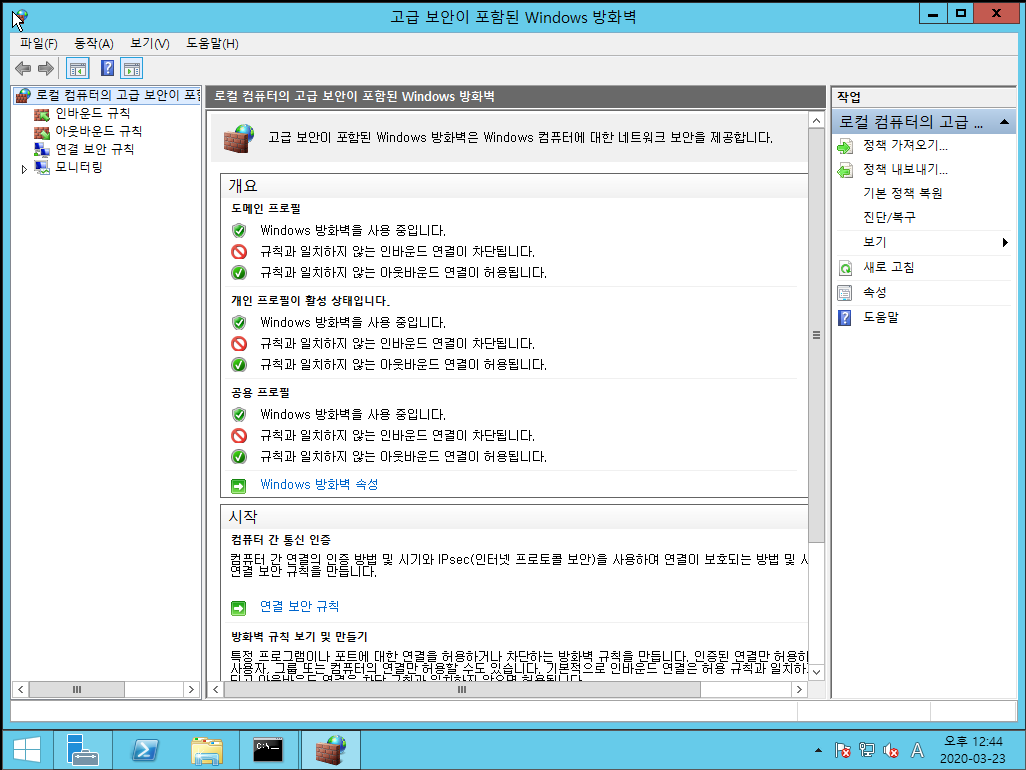Click 새로 고침 action
The image size is (1026, 770).
(889, 267)
